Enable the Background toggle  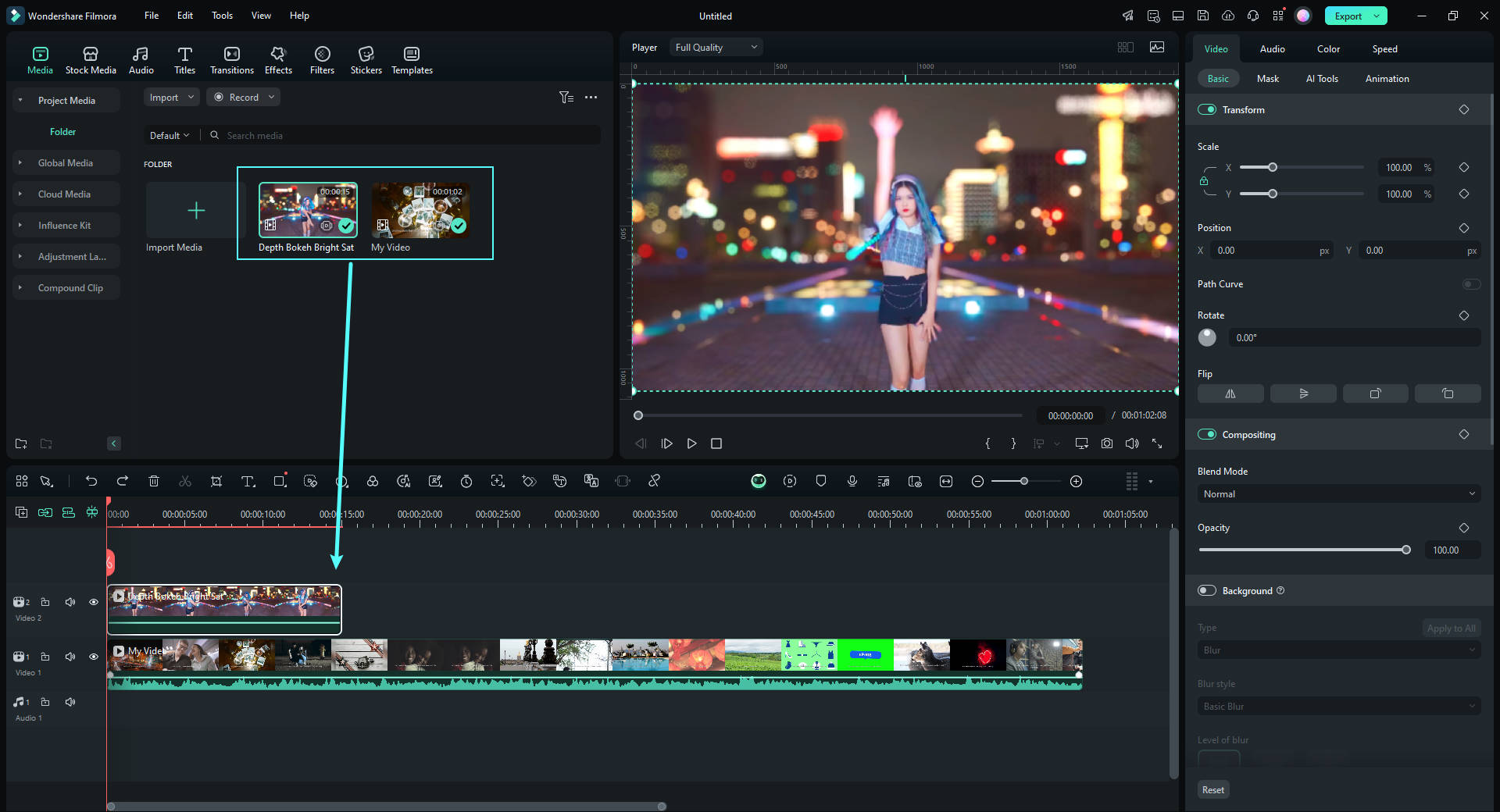(x=1207, y=591)
